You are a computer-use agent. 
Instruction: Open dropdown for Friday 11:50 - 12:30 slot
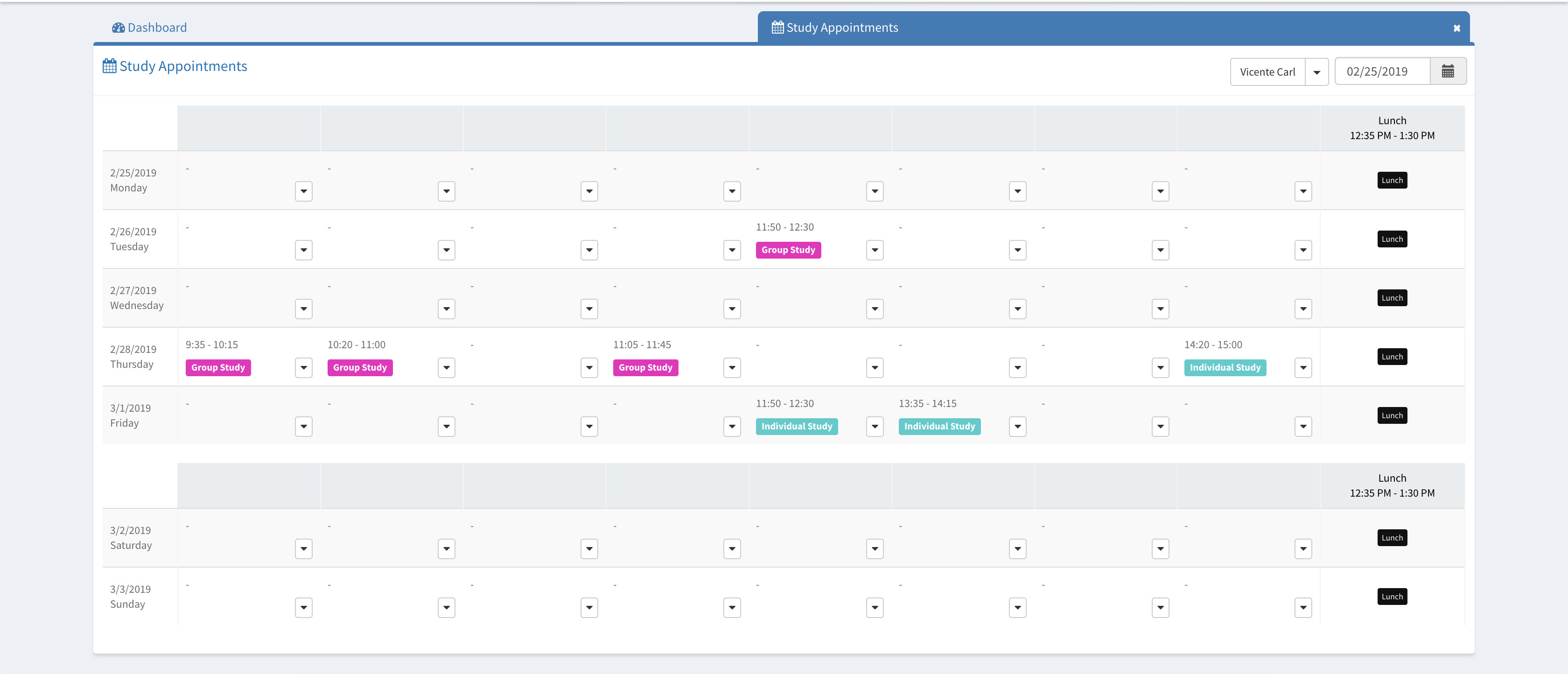(875, 427)
